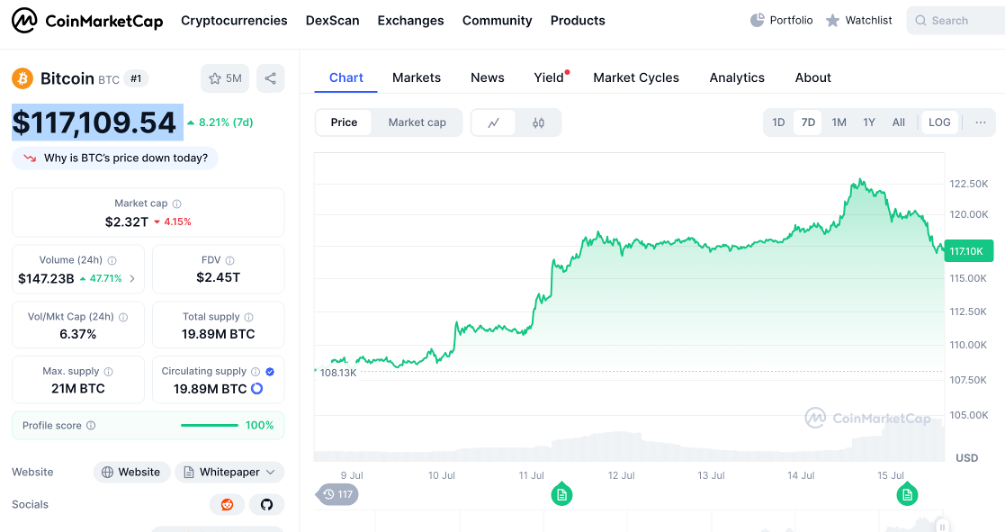The height and width of the screenshot is (532, 1006).
Task: Add Bitcoin to watchlist with star button
Action: [225, 78]
